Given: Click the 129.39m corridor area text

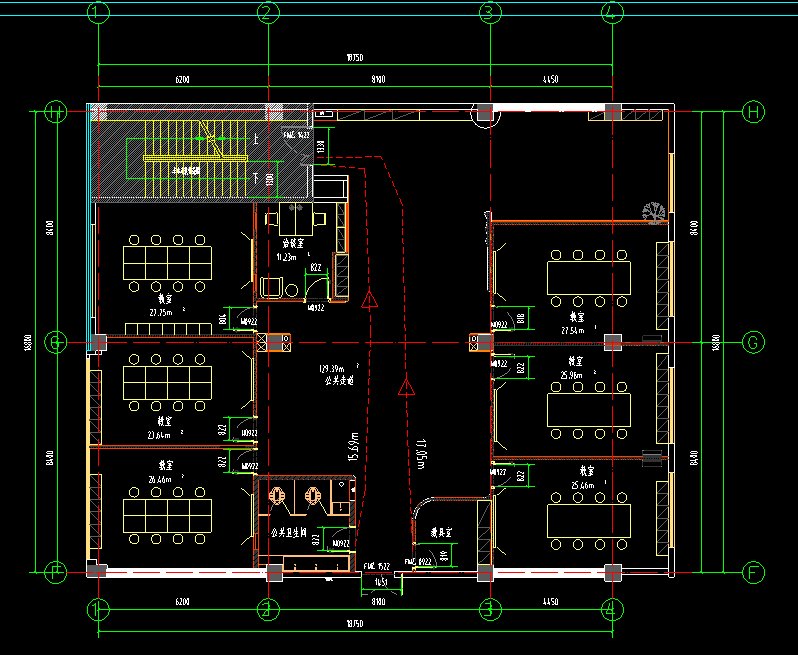Looking at the screenshot, I should 331,369.
